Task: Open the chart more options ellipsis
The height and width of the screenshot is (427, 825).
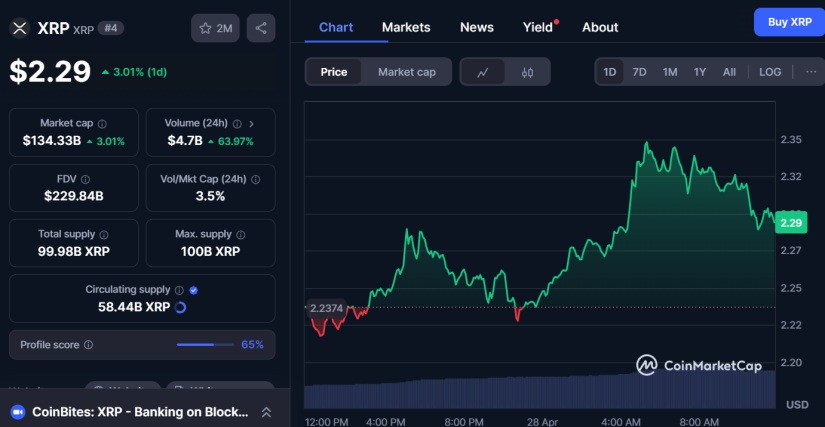Action: click(x=810, y=72)
